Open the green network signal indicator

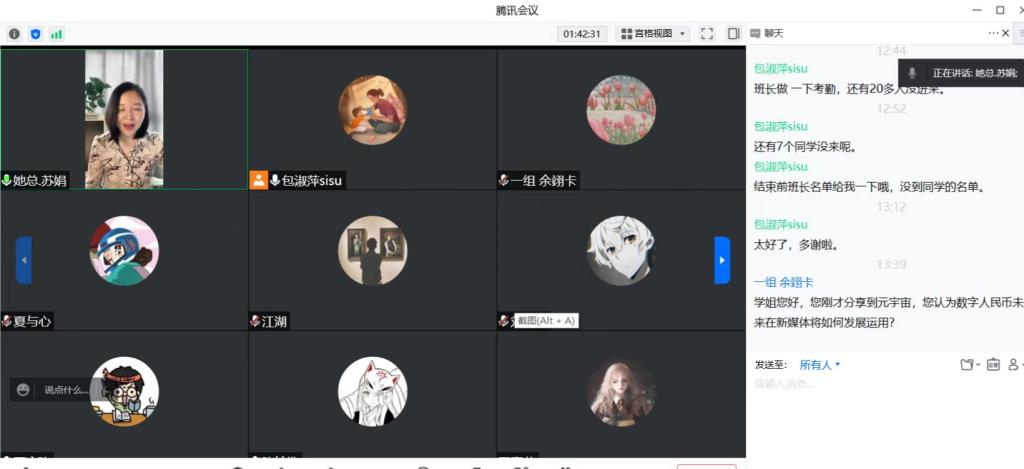pos(56,34)
